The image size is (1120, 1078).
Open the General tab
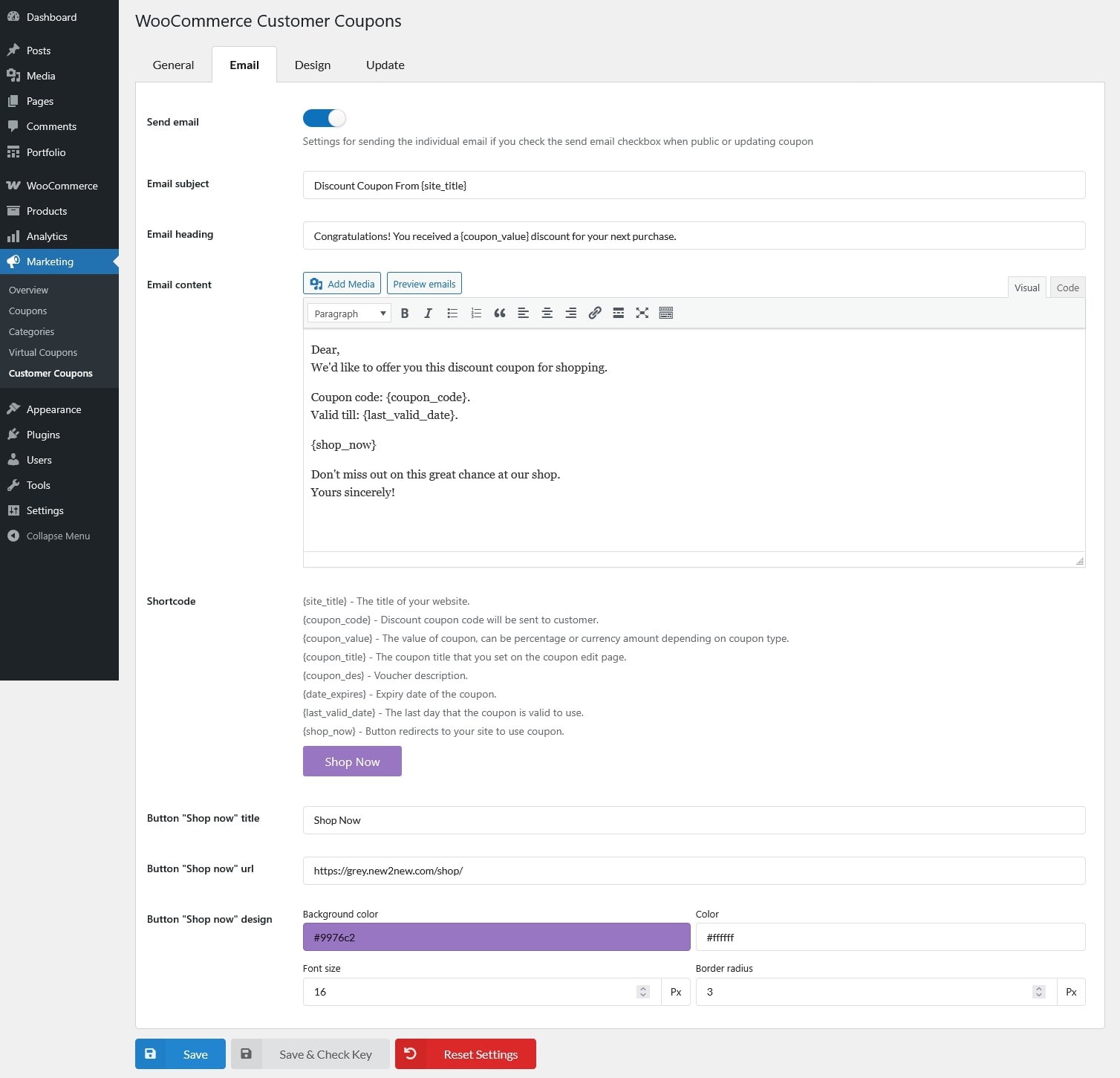coord(173,65)
